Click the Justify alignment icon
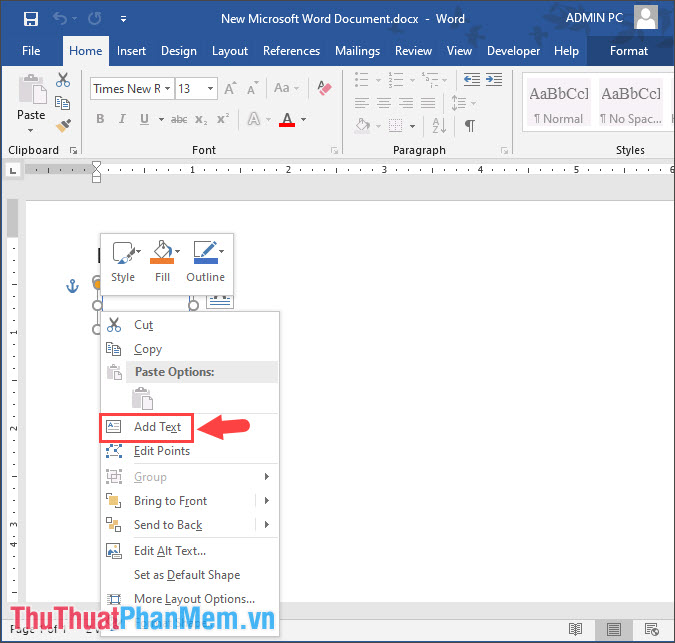 (x=428, y=103)
